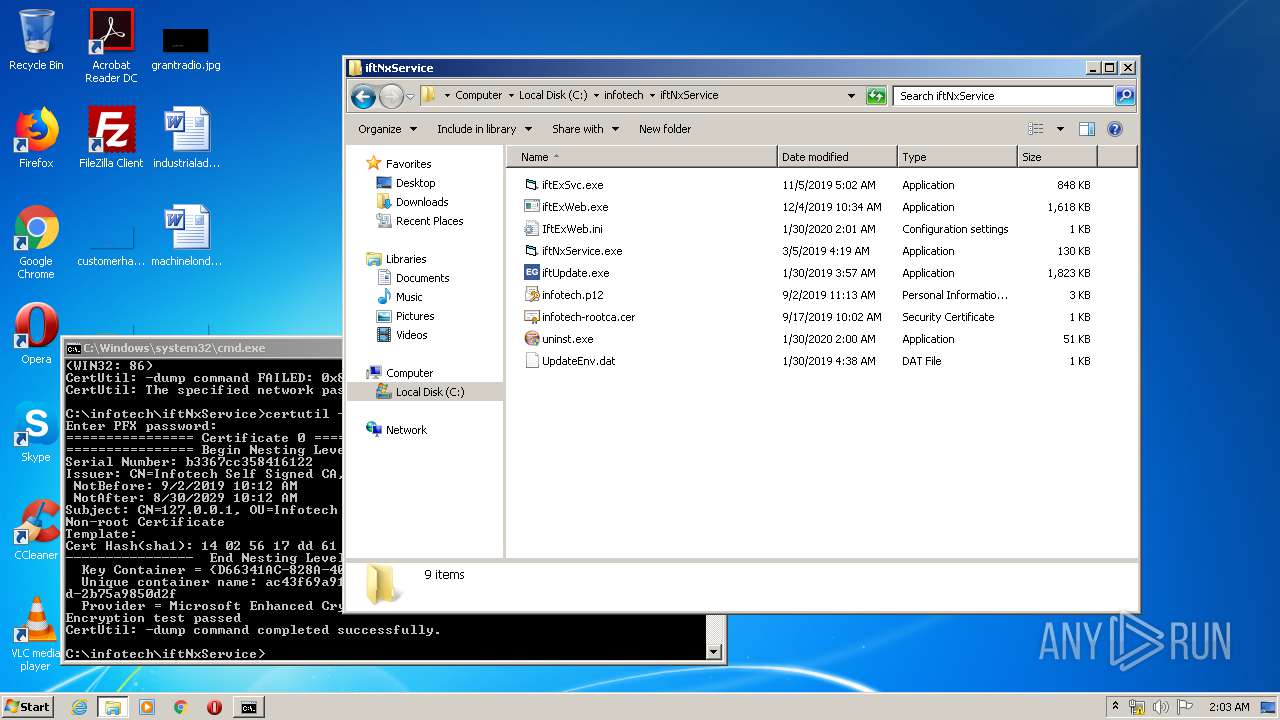1280x720 pixels.
Task: Click Explorer refresh address button
Action: pyautogui.click(x=876, y=96)
